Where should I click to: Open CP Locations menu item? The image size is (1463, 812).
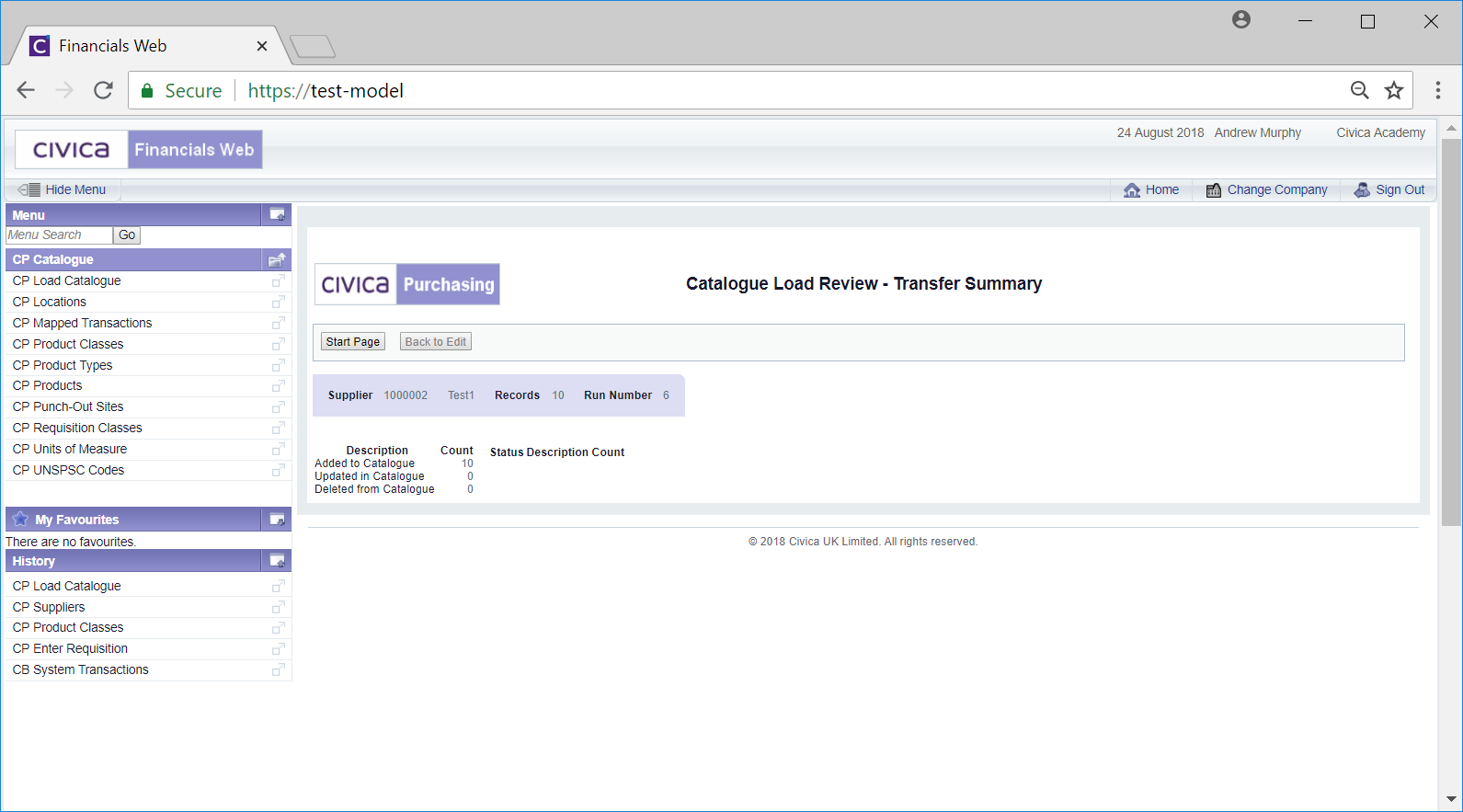point(50,302)
